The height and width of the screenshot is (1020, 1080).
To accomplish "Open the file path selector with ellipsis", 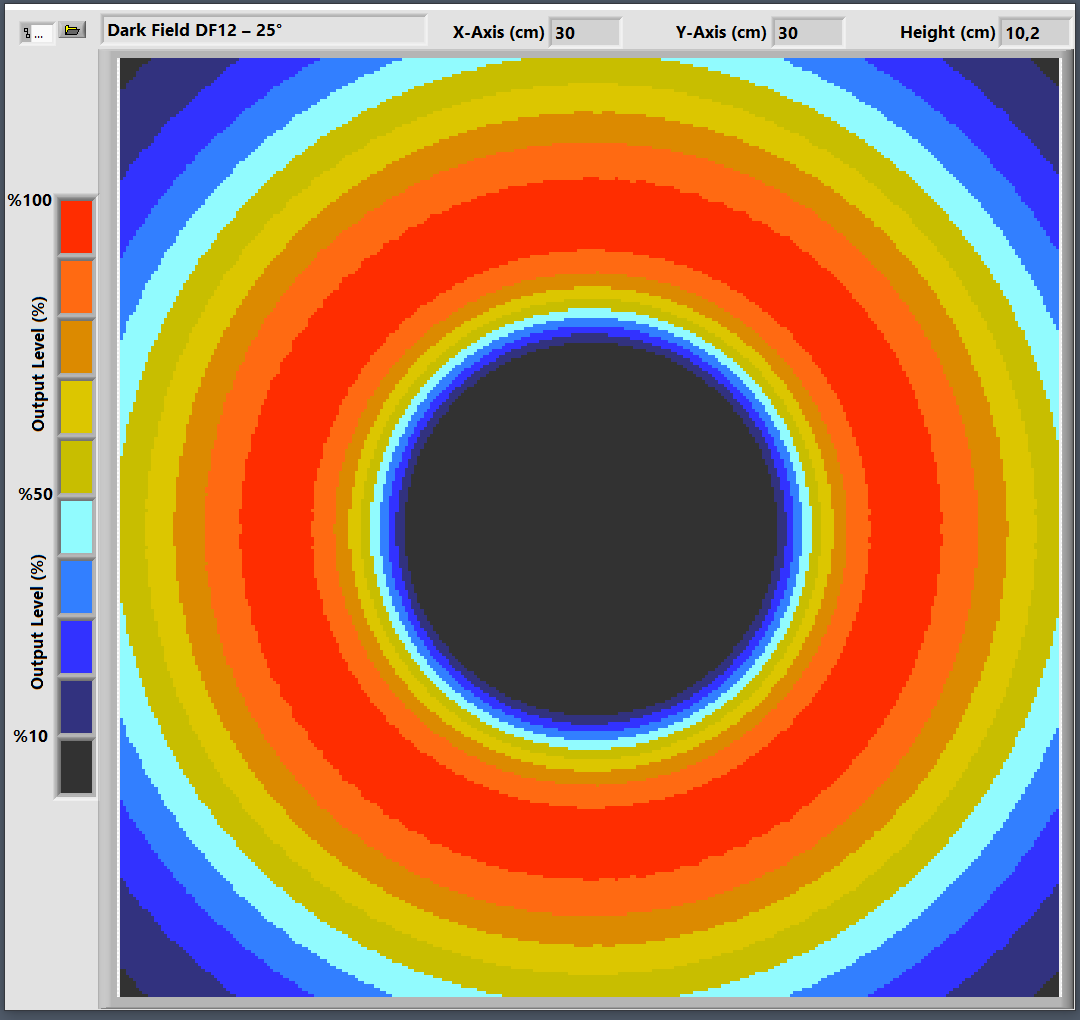I will [37, 33].
